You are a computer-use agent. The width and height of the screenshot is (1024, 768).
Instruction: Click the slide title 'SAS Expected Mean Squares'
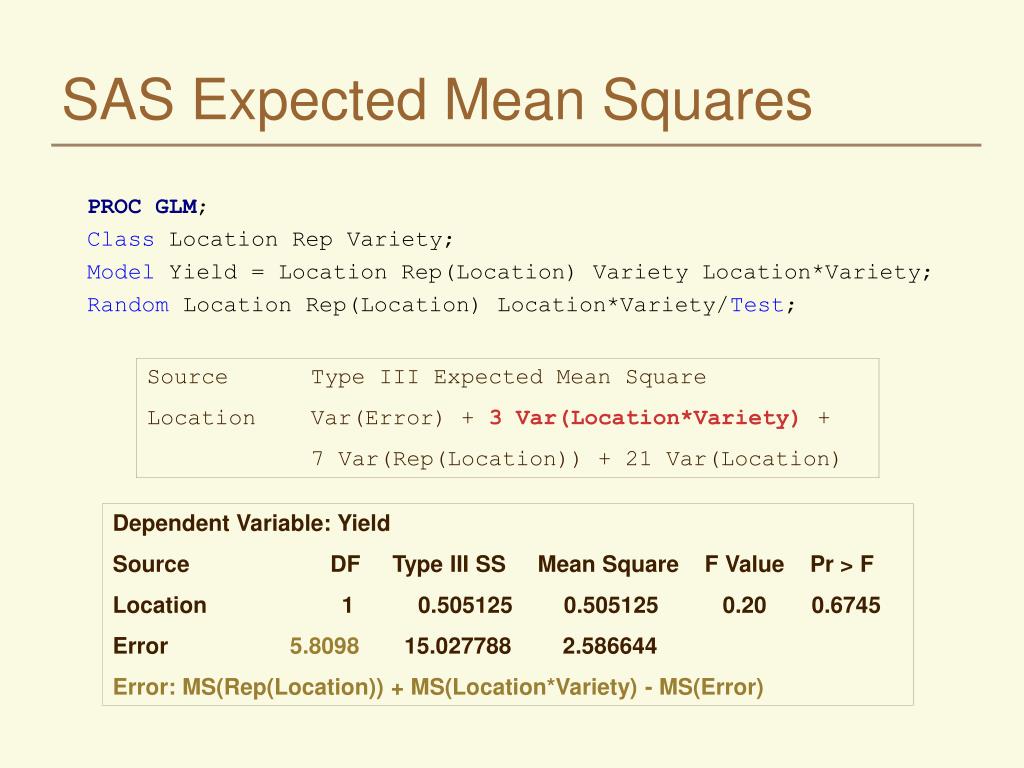[437, 101]
